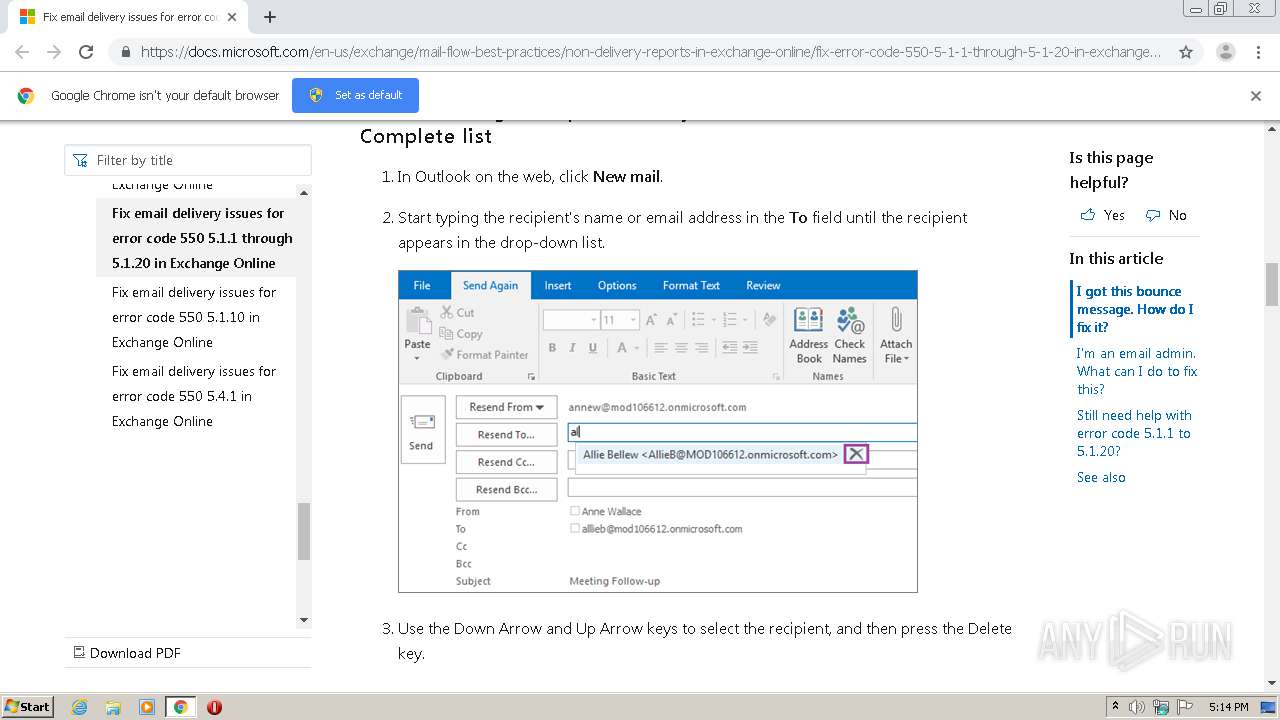The height and width of the screenshot is (720, 1280).
Task: Click the table of contents scroll up arrow
Action: tap(304, 191)
